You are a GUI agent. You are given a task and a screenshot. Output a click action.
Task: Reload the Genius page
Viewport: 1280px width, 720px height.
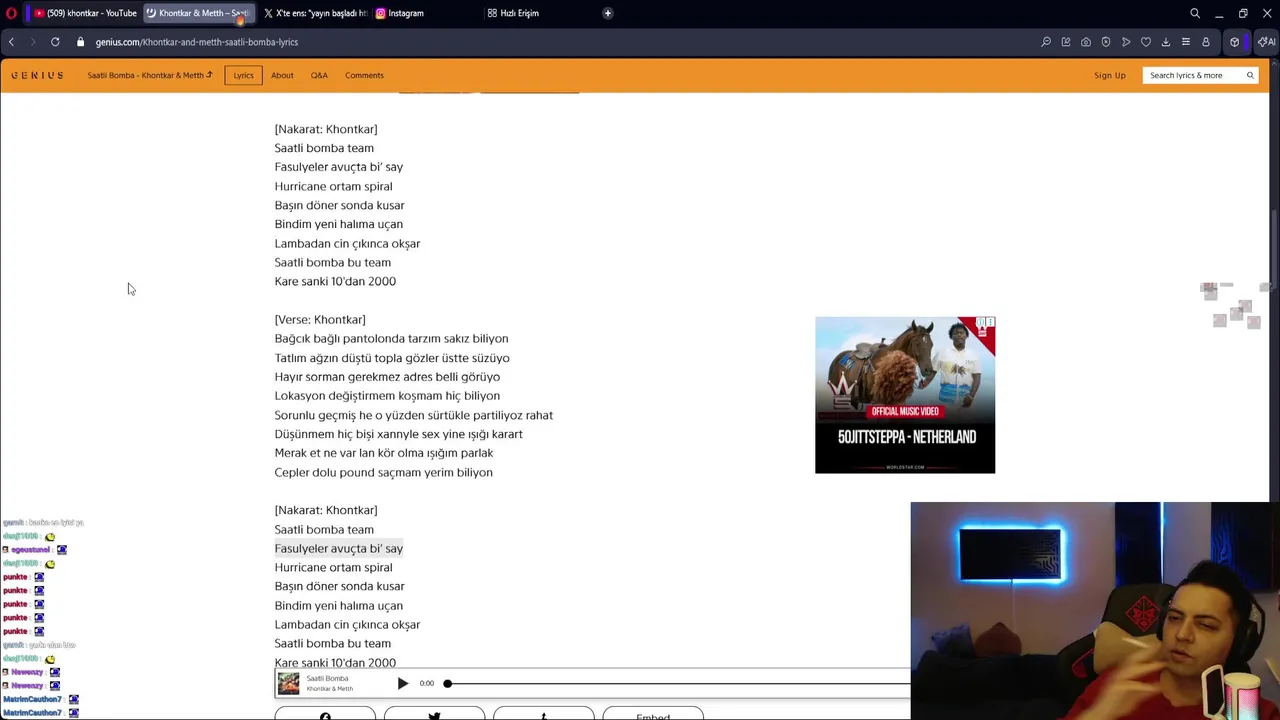(55, 42)
